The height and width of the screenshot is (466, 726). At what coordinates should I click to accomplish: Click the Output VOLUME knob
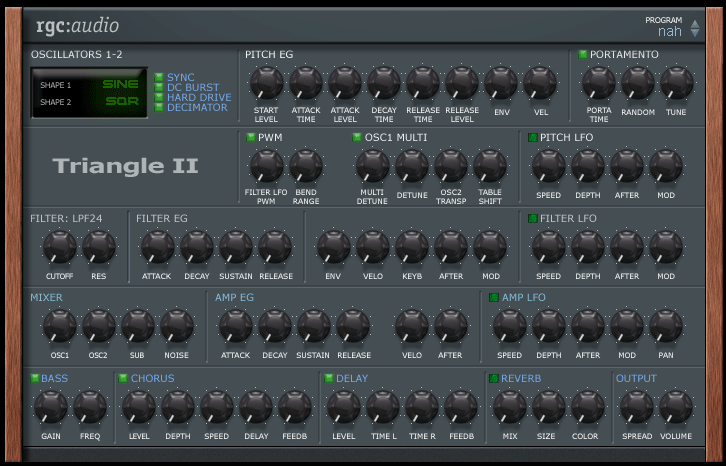pos(676,407)
